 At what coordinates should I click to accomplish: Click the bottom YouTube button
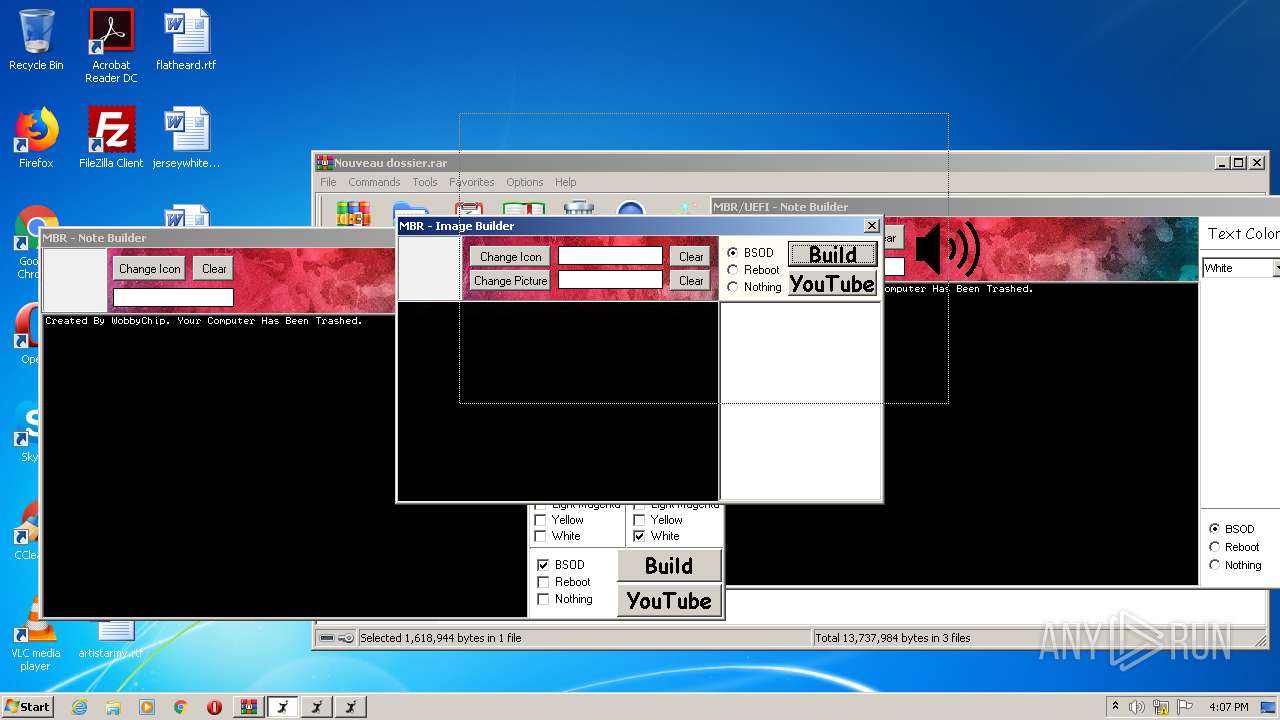click(669, 600)
